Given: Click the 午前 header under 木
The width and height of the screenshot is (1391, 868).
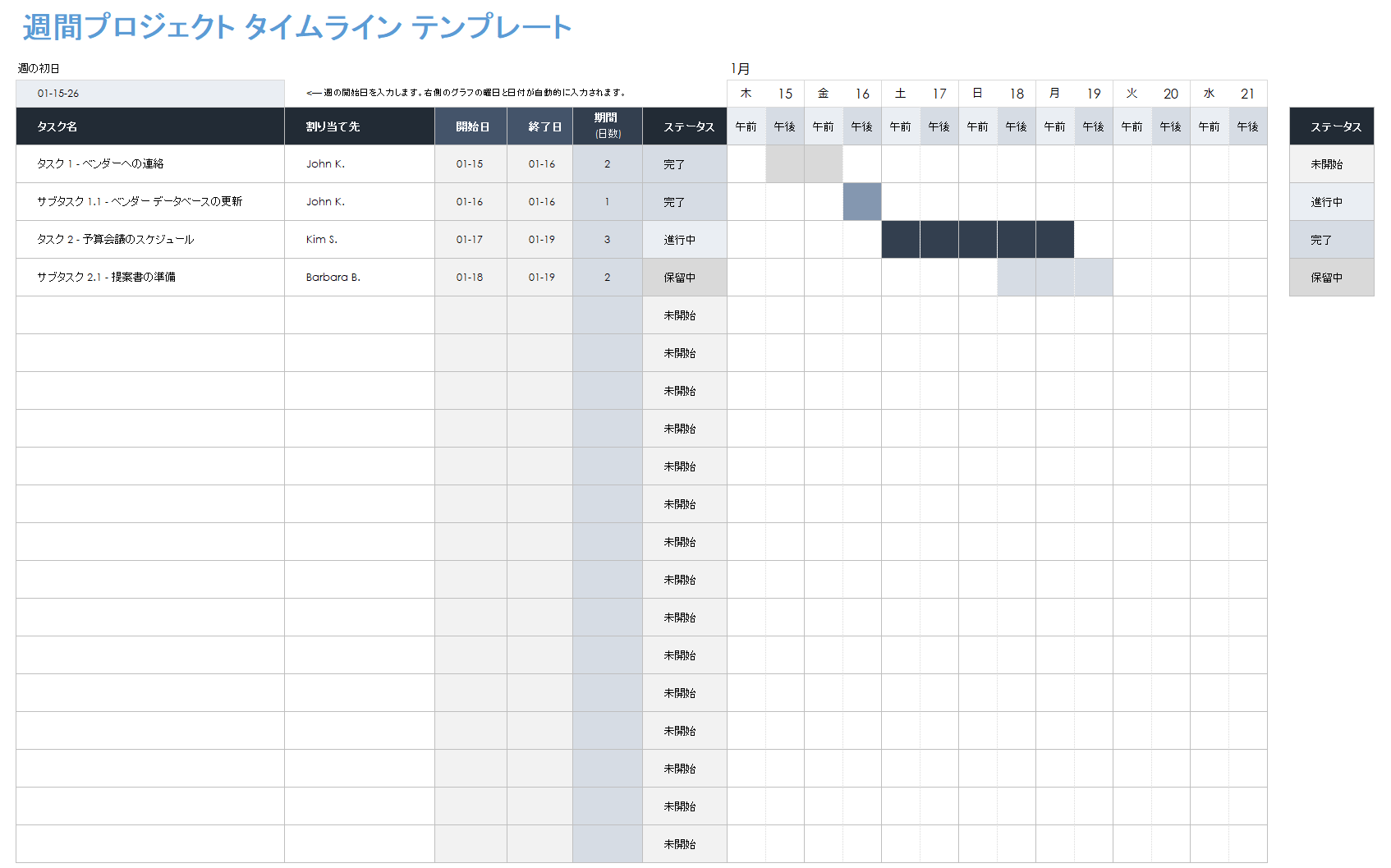Looking at the screenshot, I should point(746,126).
